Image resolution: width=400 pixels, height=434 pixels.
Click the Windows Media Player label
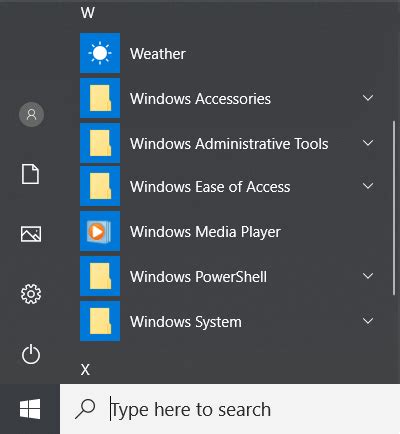[205, 232]
